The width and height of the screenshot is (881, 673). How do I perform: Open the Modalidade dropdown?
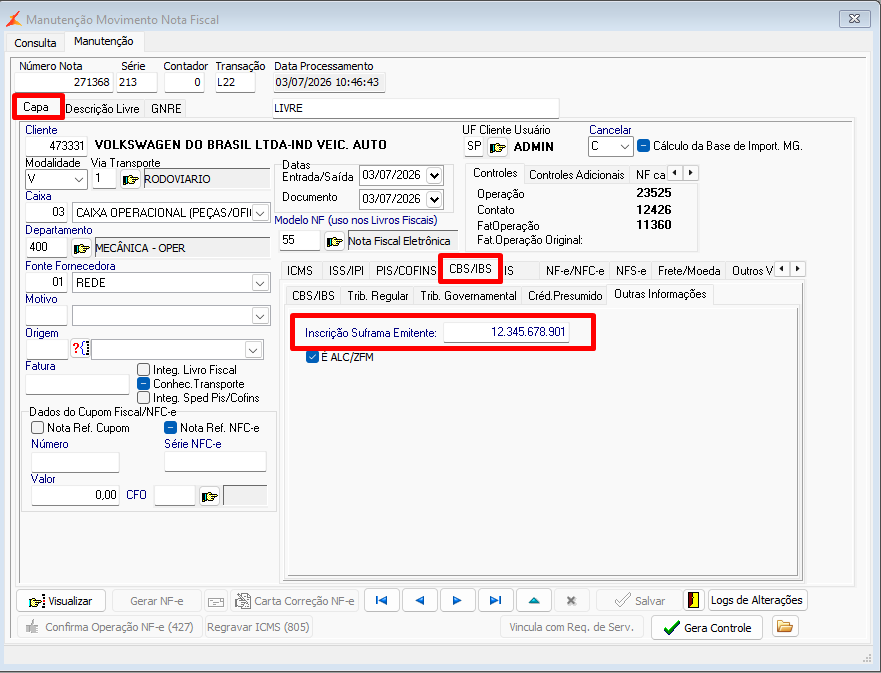pos(79,179)
